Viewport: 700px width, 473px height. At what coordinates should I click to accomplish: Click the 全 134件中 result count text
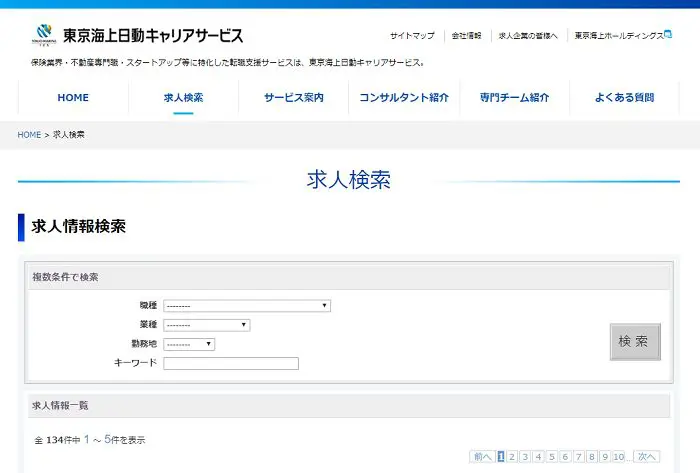(x=57, y=440)
